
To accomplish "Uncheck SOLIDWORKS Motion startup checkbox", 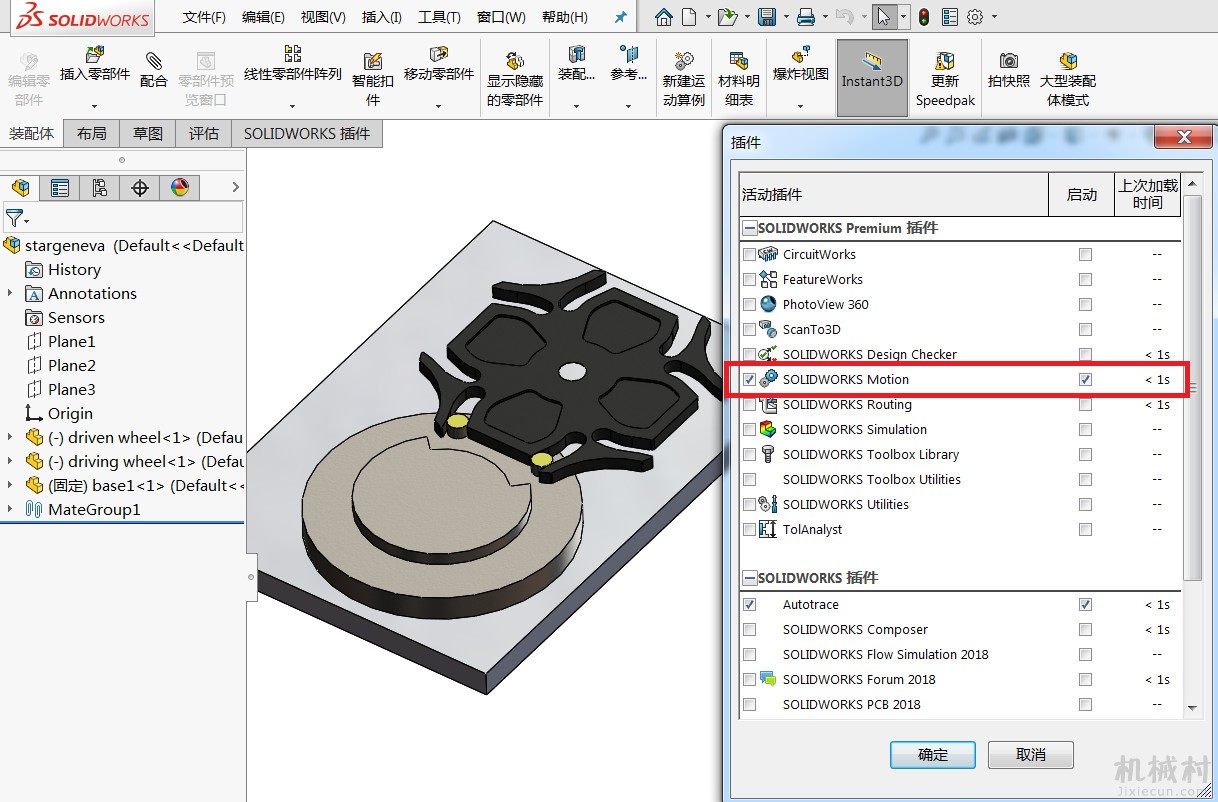I will coord(1085,379).
